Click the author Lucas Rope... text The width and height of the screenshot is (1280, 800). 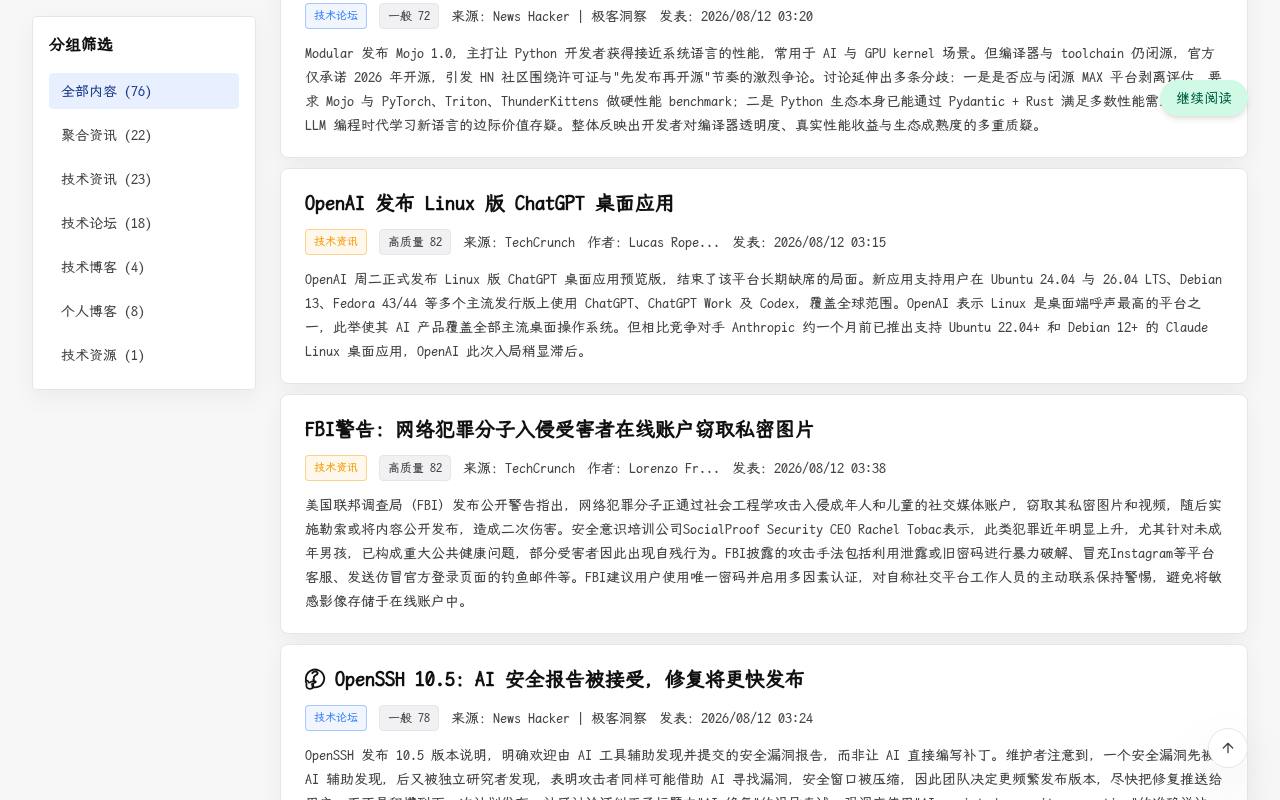pyautogui.click(x=654, y=242)
